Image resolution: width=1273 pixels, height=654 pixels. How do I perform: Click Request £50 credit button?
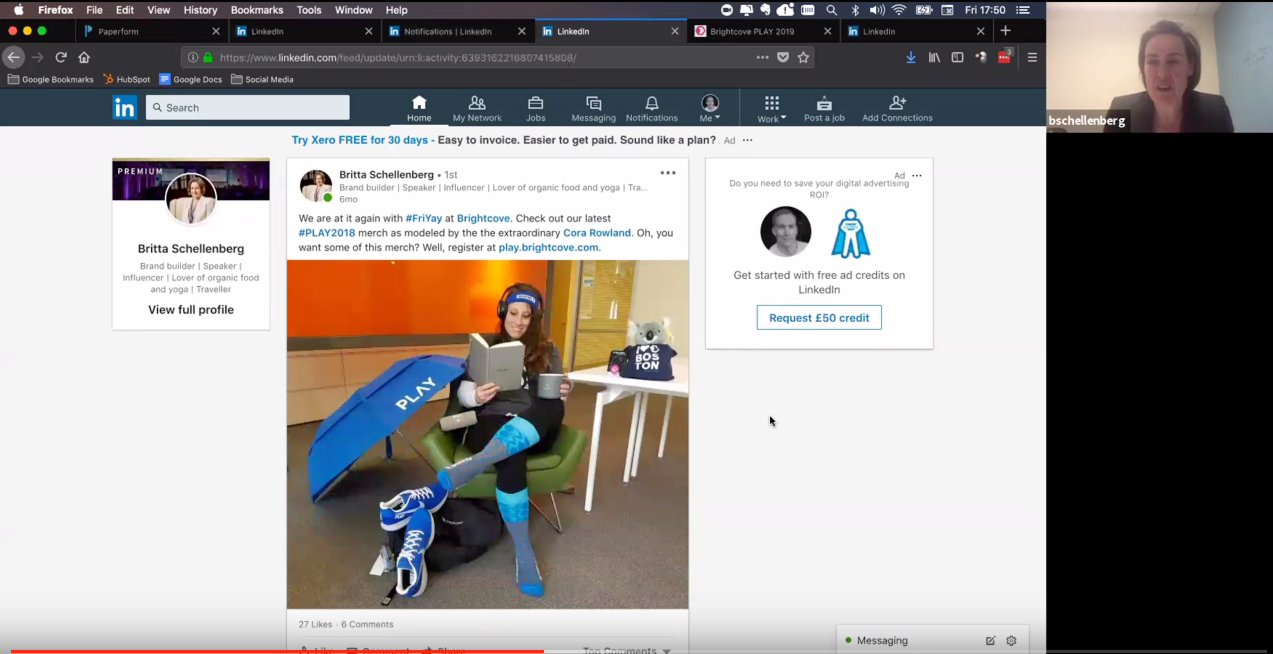coord(819,318)
